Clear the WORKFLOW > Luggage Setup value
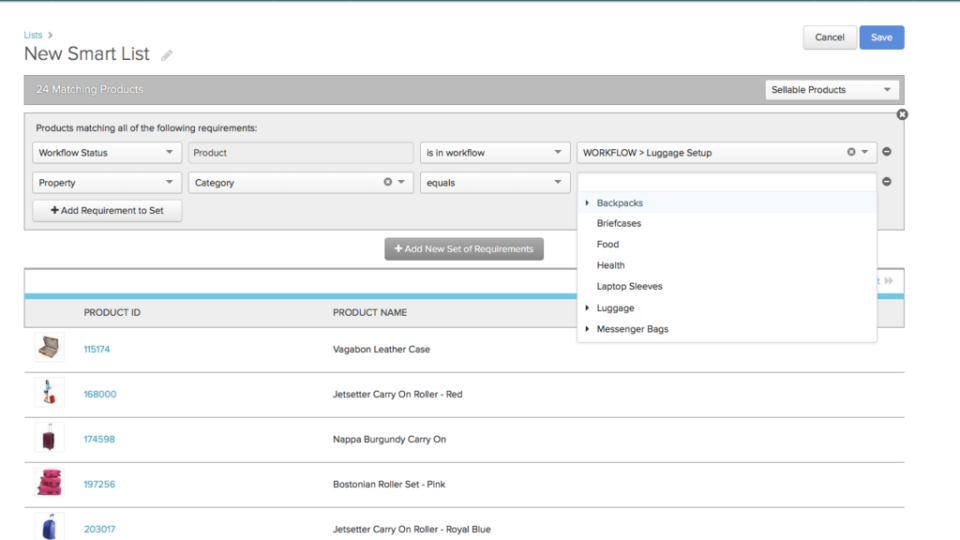Image resolution: width=960 pixels, height=540 pixels. pos(851,152)
